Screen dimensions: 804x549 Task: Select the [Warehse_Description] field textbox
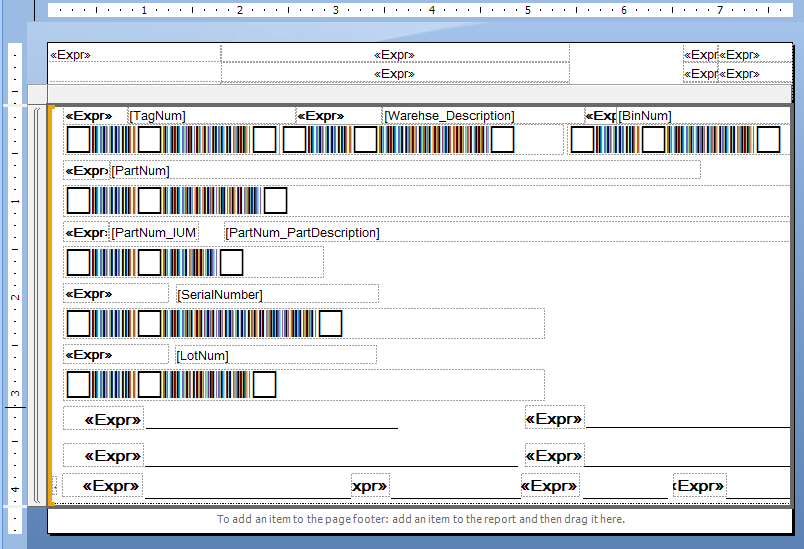(484, 116)
